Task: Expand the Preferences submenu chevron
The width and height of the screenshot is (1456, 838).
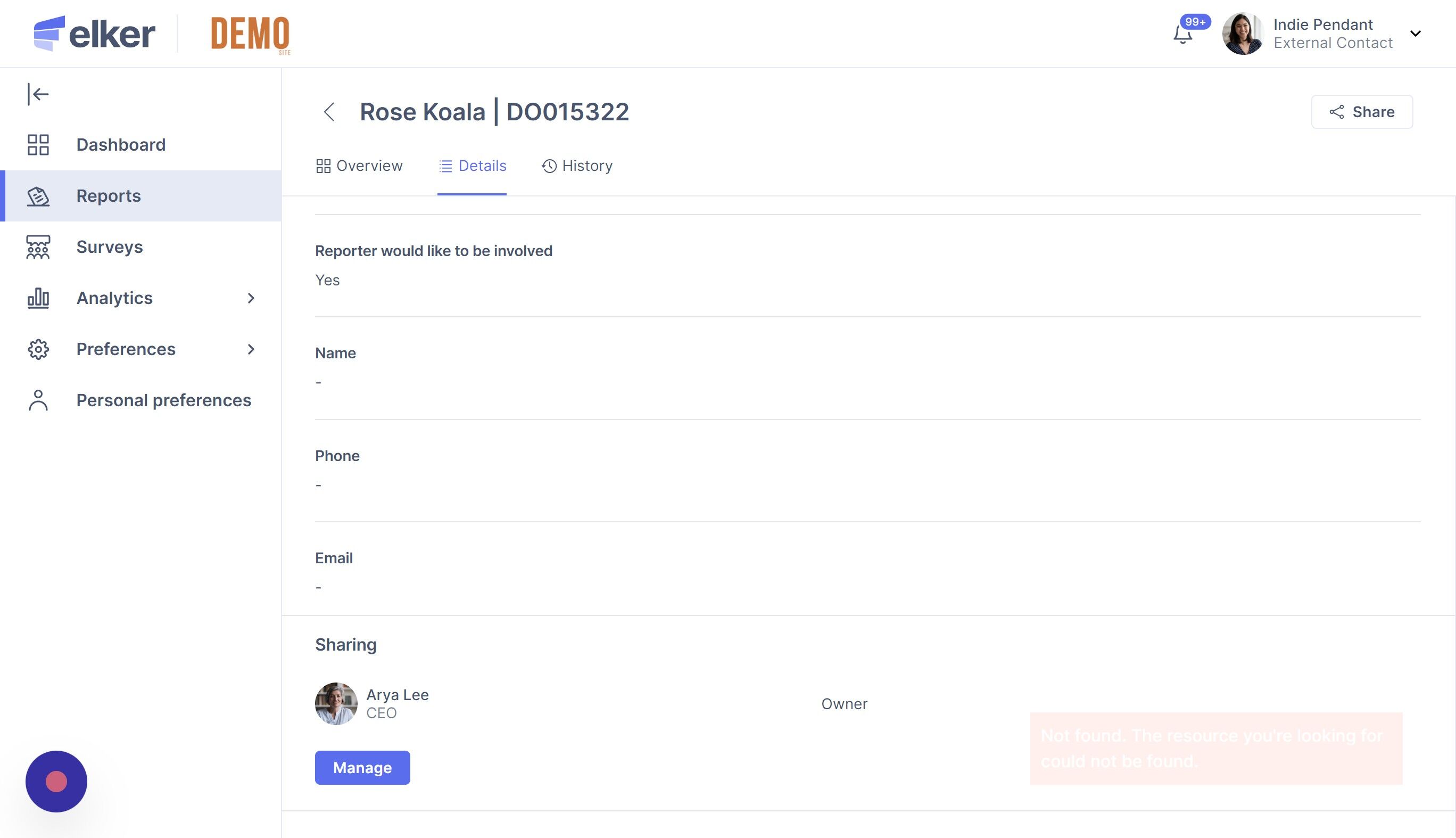Action: pos(251,349)
